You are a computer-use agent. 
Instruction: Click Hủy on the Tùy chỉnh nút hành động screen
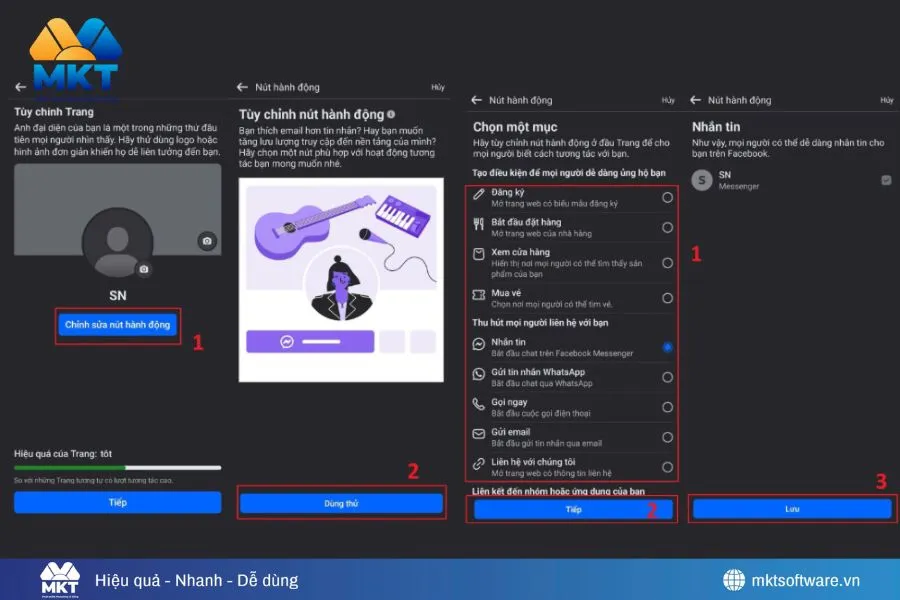(x=437, y=88)
